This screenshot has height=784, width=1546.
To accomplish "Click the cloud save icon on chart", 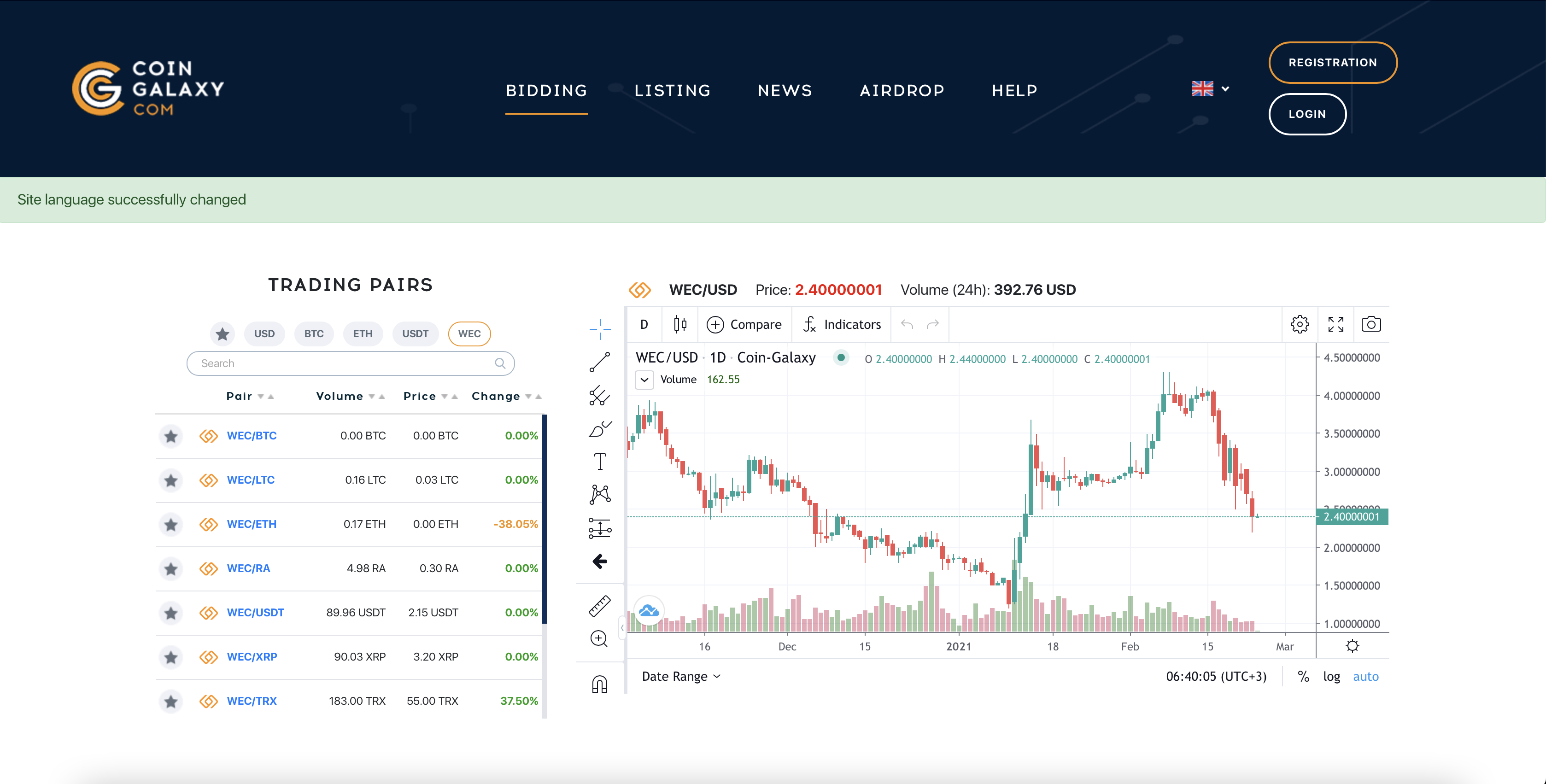I will coord(649,611).
